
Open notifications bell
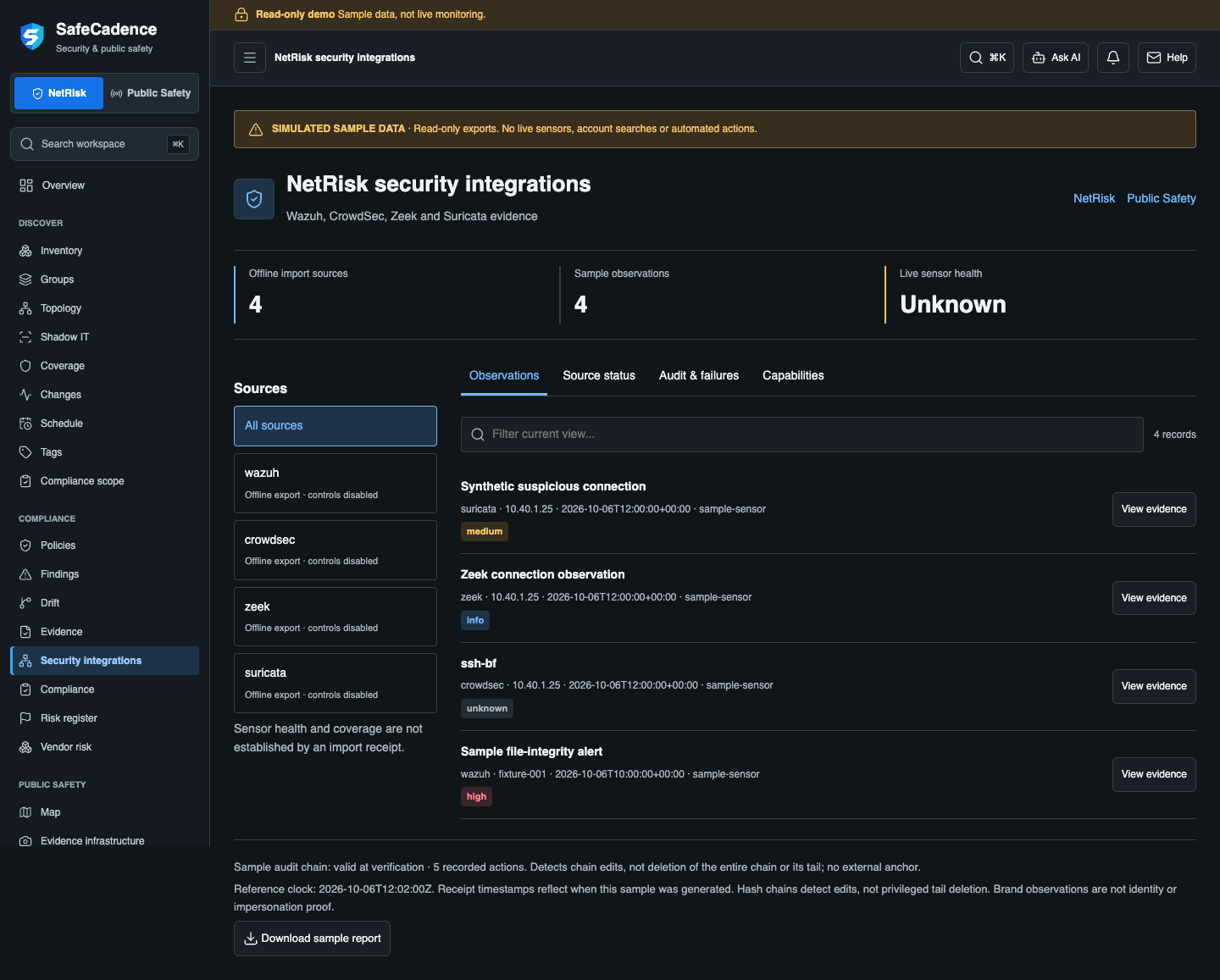1113,58
